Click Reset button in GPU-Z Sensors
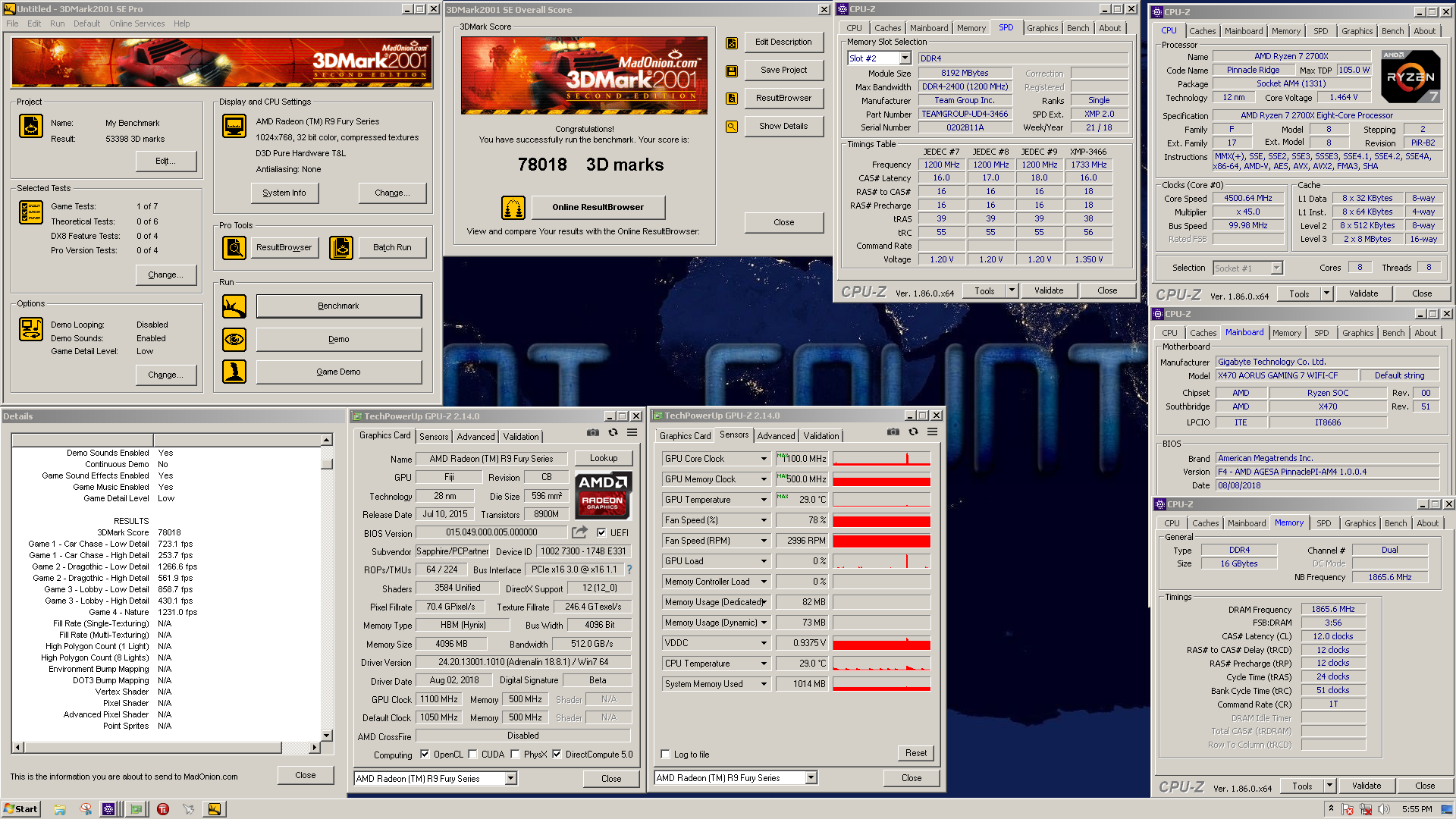 pos(915,753)
